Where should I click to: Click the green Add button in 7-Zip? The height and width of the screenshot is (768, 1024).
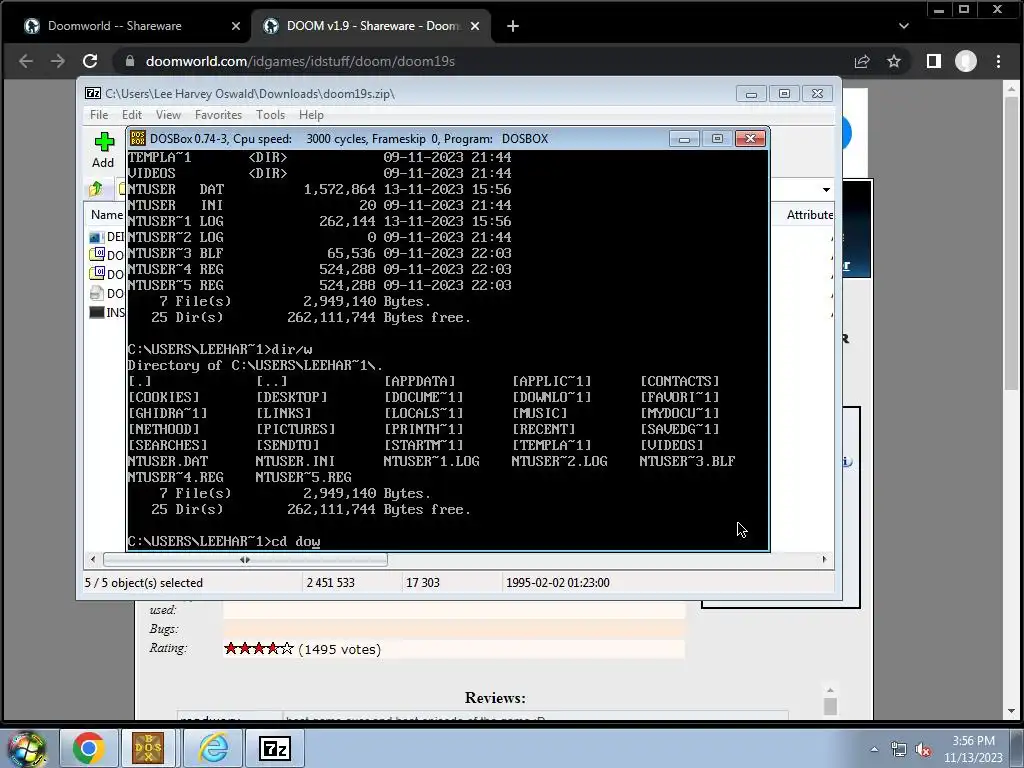(x=103, y=150)
